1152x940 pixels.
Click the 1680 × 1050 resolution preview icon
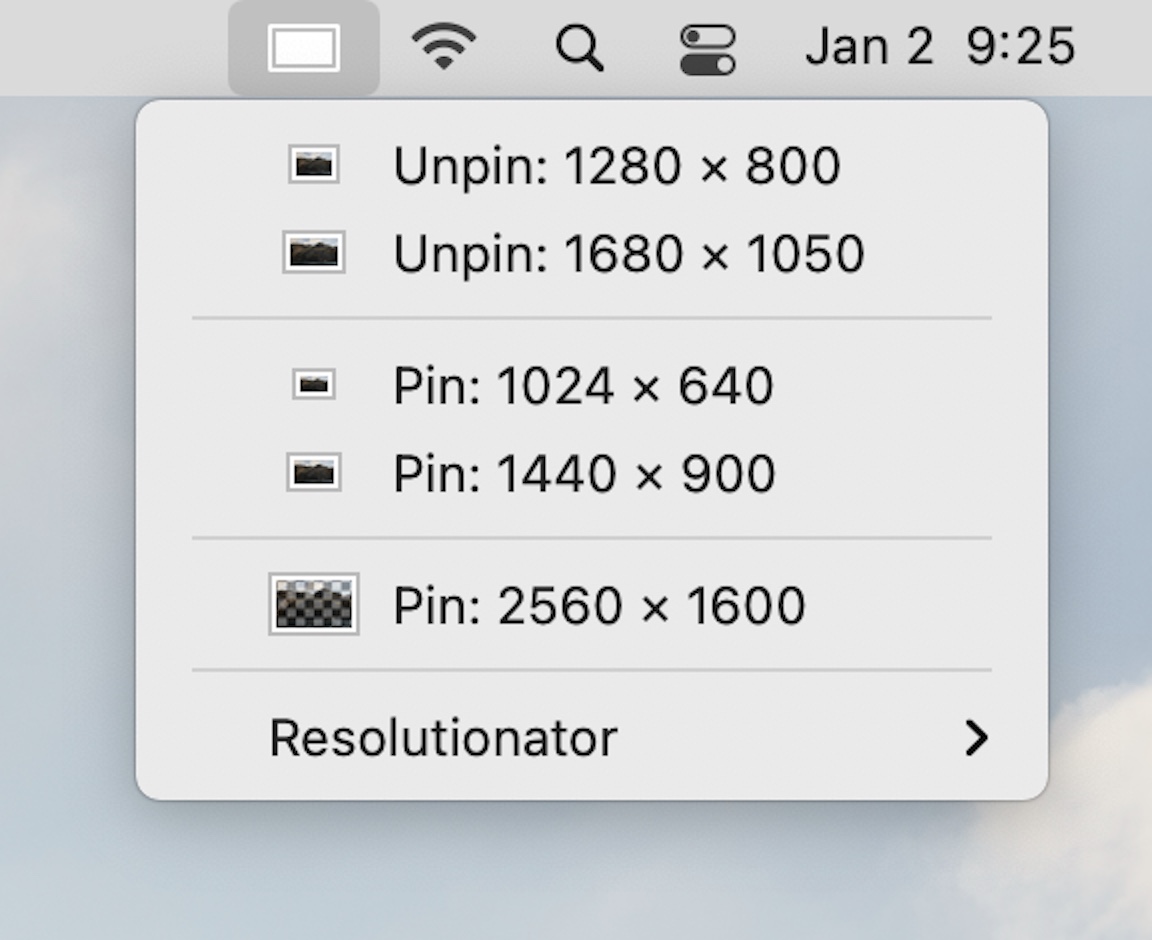click(314, 252)
